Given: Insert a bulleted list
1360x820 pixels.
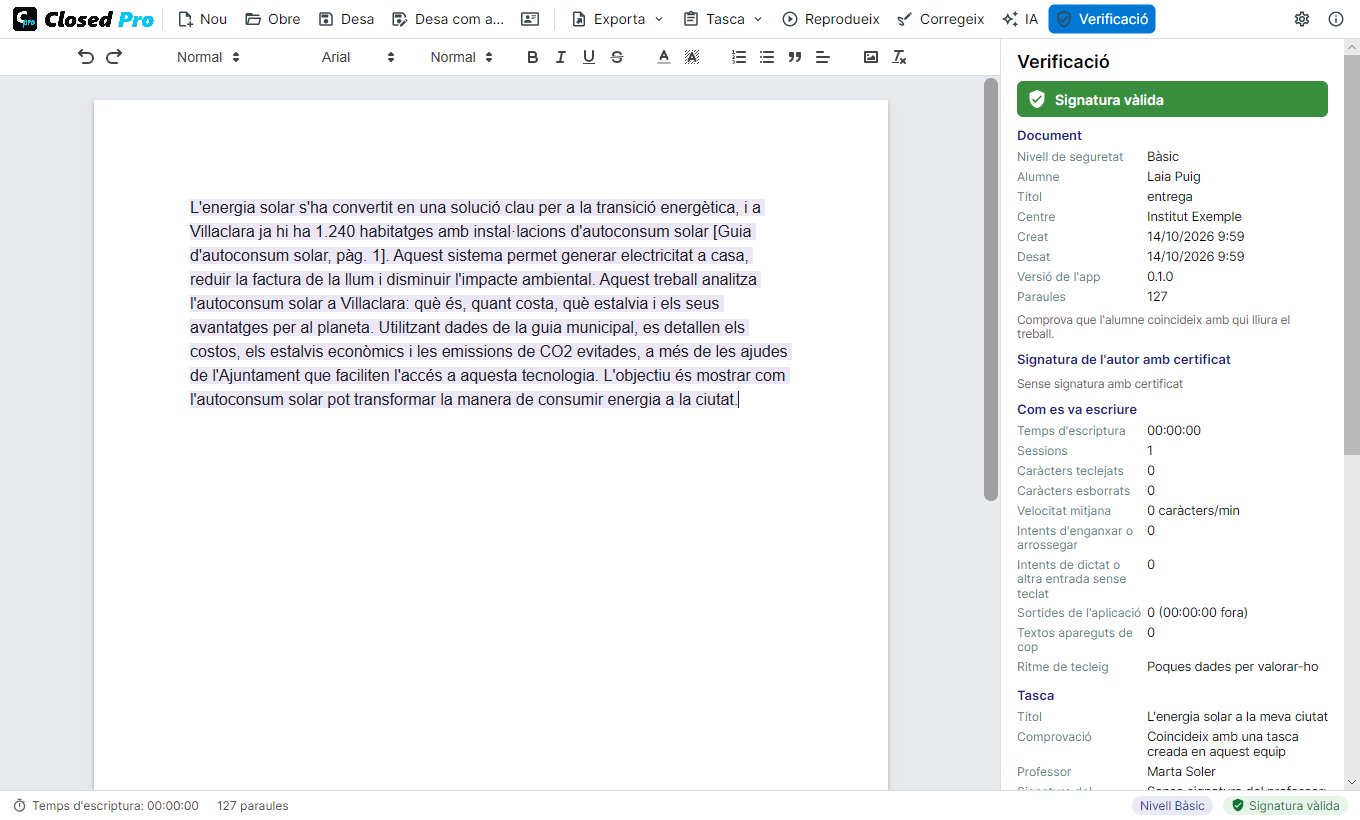Looking at the screenshot, I should click(x=767, y=57).
